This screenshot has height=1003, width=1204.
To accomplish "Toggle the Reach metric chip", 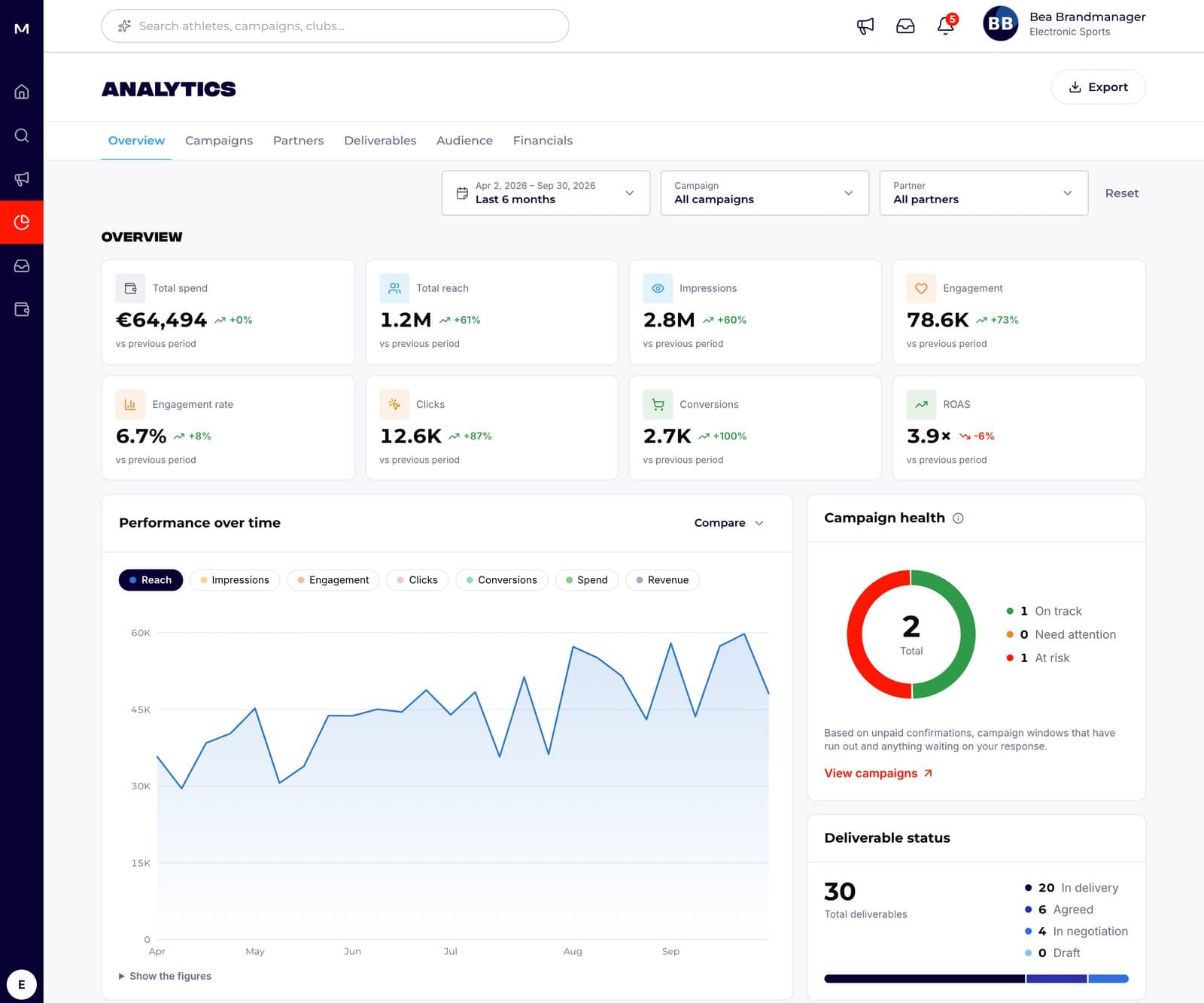I will [x=150, y=580].
